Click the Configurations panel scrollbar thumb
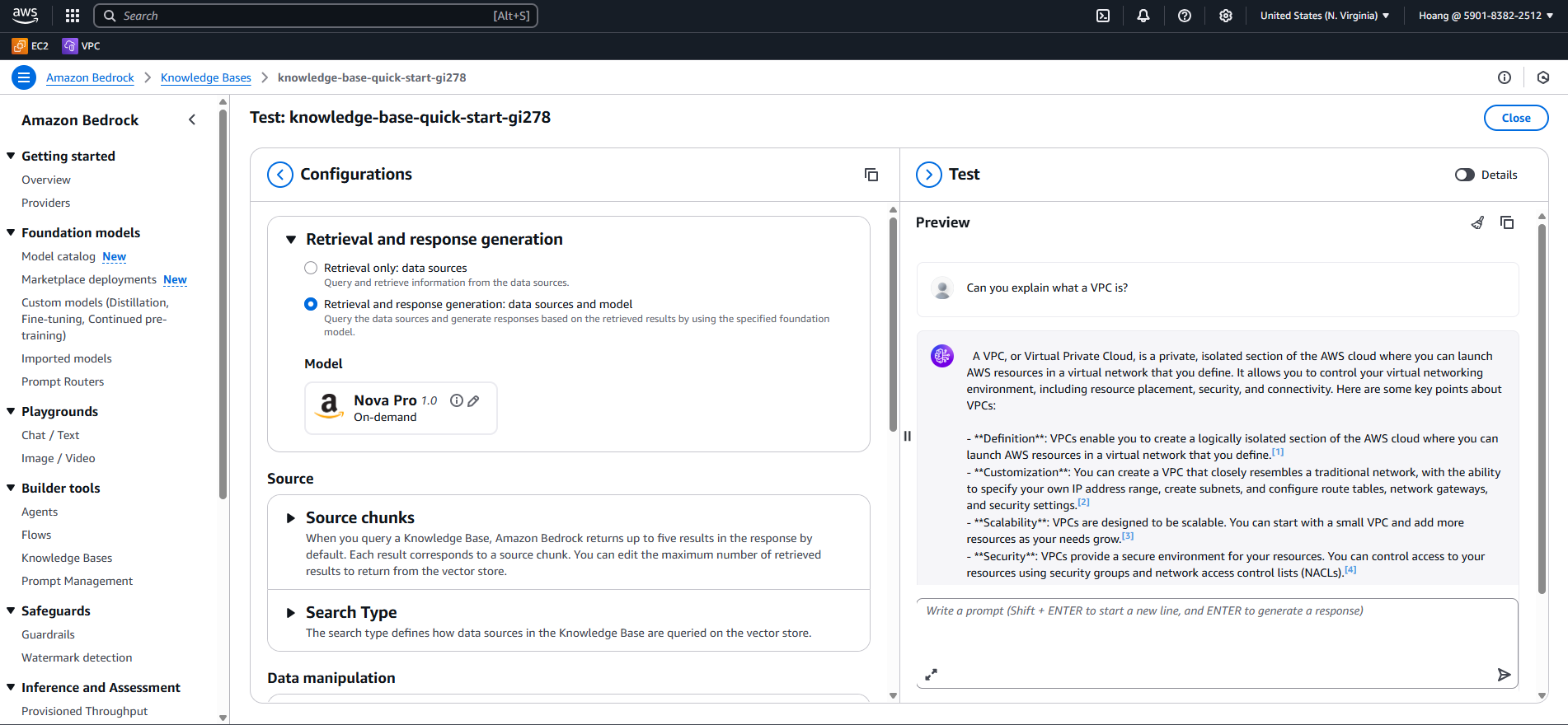Viewport: 1568px width, 725px height. point(893,324)
